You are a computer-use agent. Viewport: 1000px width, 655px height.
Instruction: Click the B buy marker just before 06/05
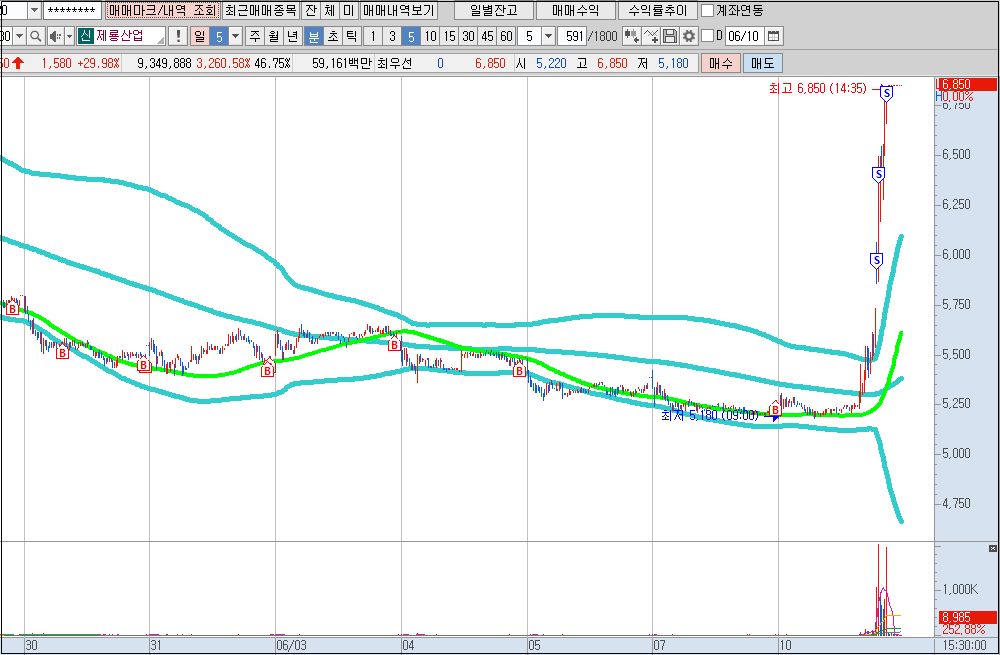coord(520,371)
